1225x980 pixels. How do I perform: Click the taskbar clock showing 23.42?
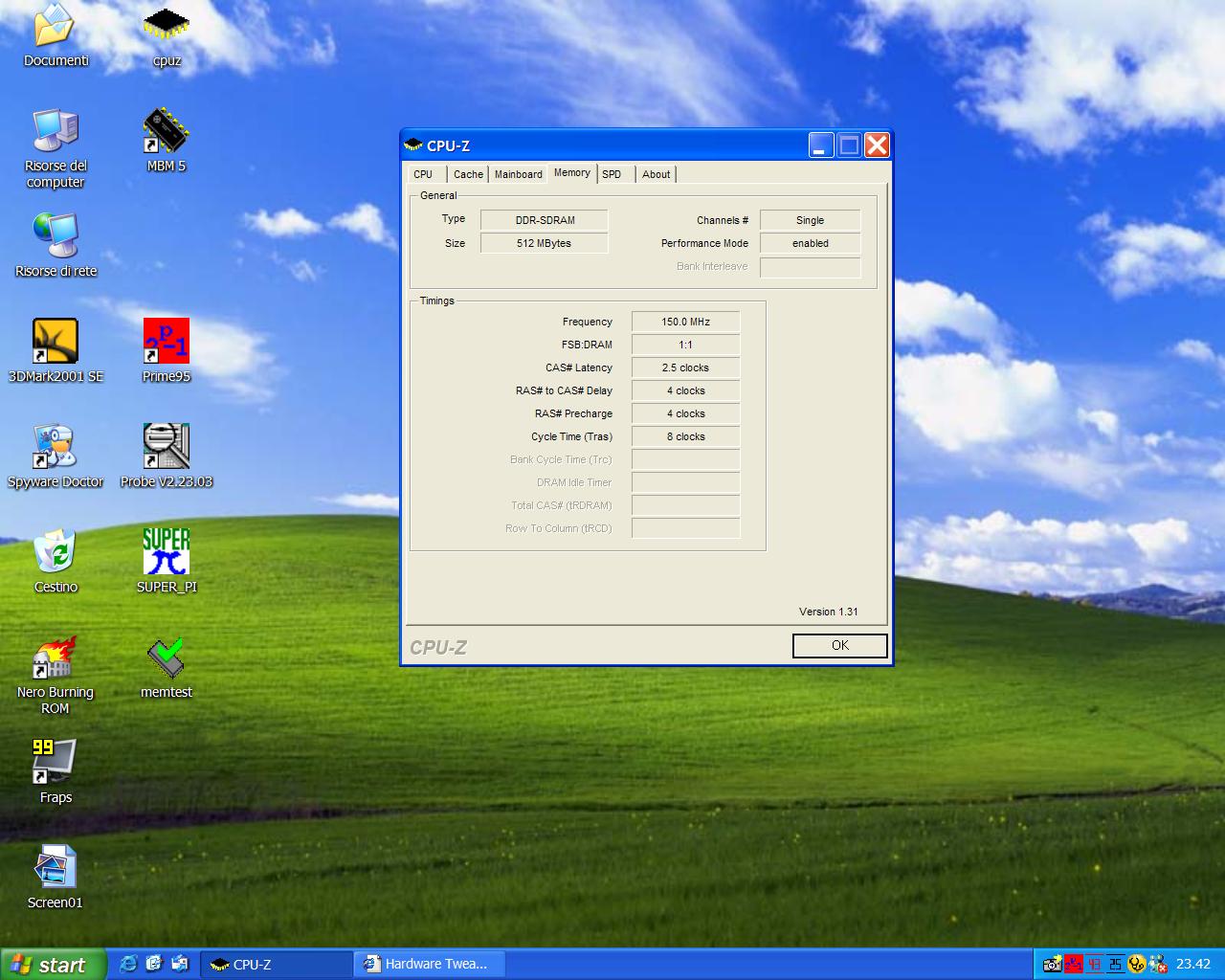tap(1193, 964)
